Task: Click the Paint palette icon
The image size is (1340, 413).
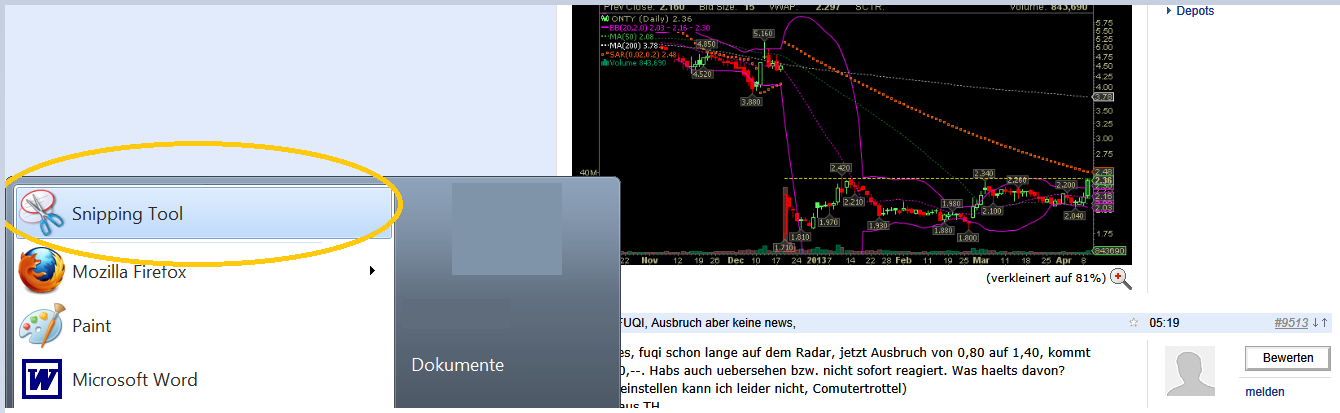Action: click(42, 325)
